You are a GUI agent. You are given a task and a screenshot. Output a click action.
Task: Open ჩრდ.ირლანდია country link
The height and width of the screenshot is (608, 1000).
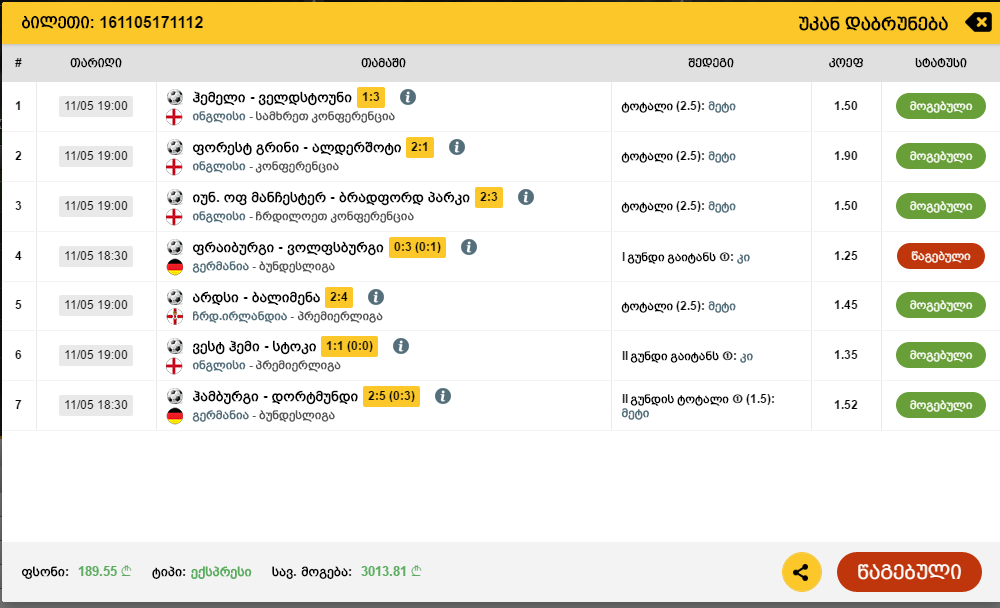(239, 316)
